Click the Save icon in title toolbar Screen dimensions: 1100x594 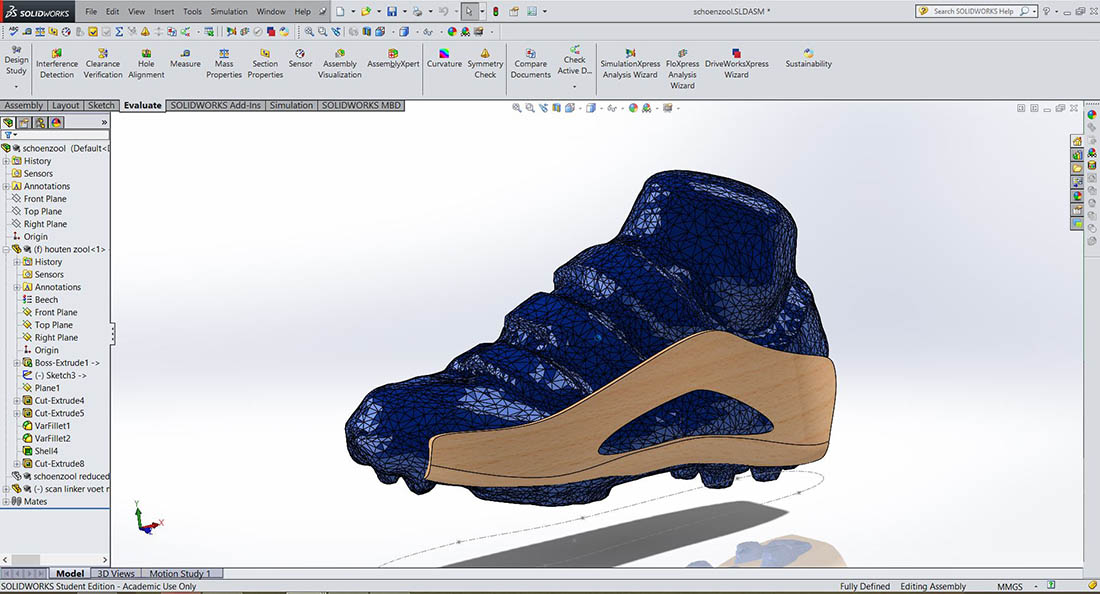pyautogui.click(x=392, y=11)
